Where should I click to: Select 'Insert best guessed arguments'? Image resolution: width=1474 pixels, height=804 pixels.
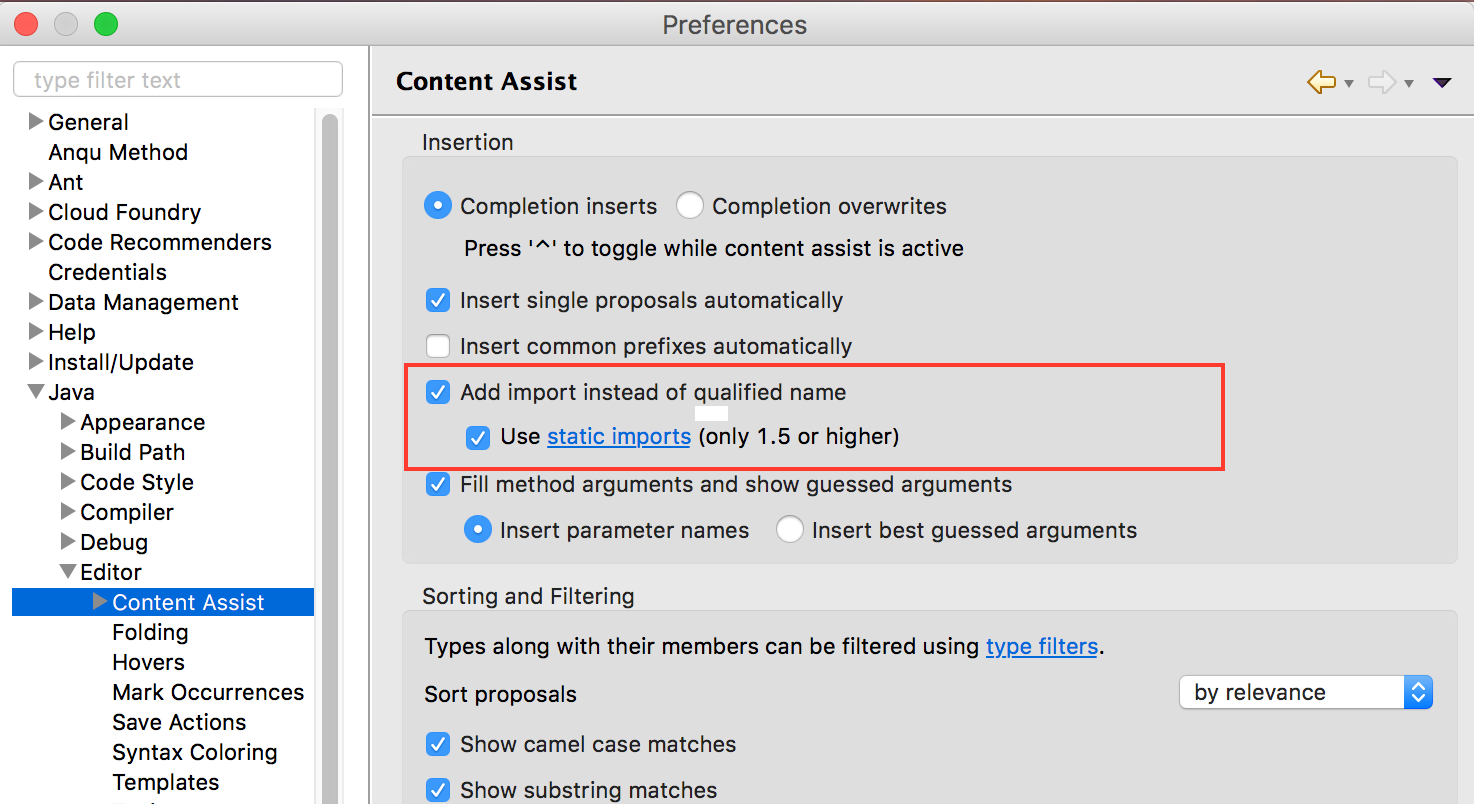click(x=790, y=530)
